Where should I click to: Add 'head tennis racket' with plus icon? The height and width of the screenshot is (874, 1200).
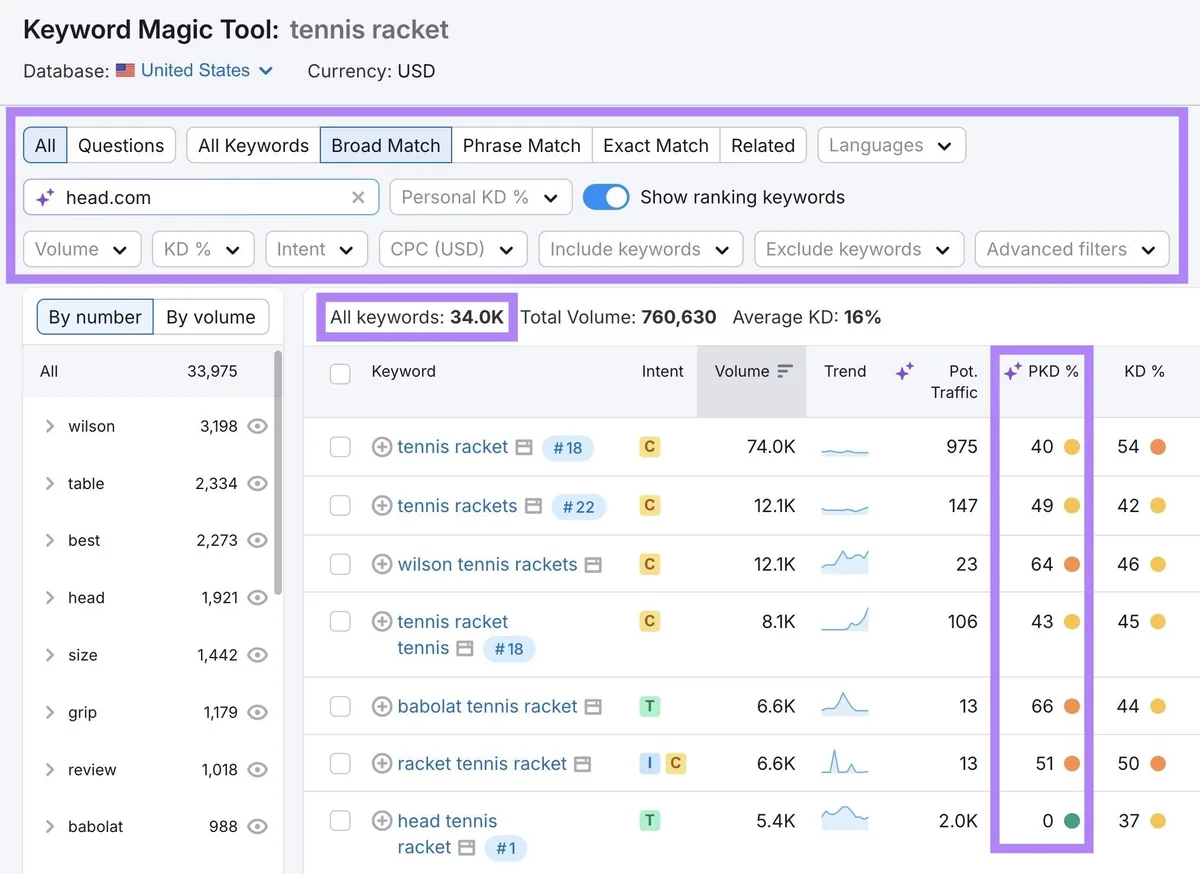[x=381, y=821]
